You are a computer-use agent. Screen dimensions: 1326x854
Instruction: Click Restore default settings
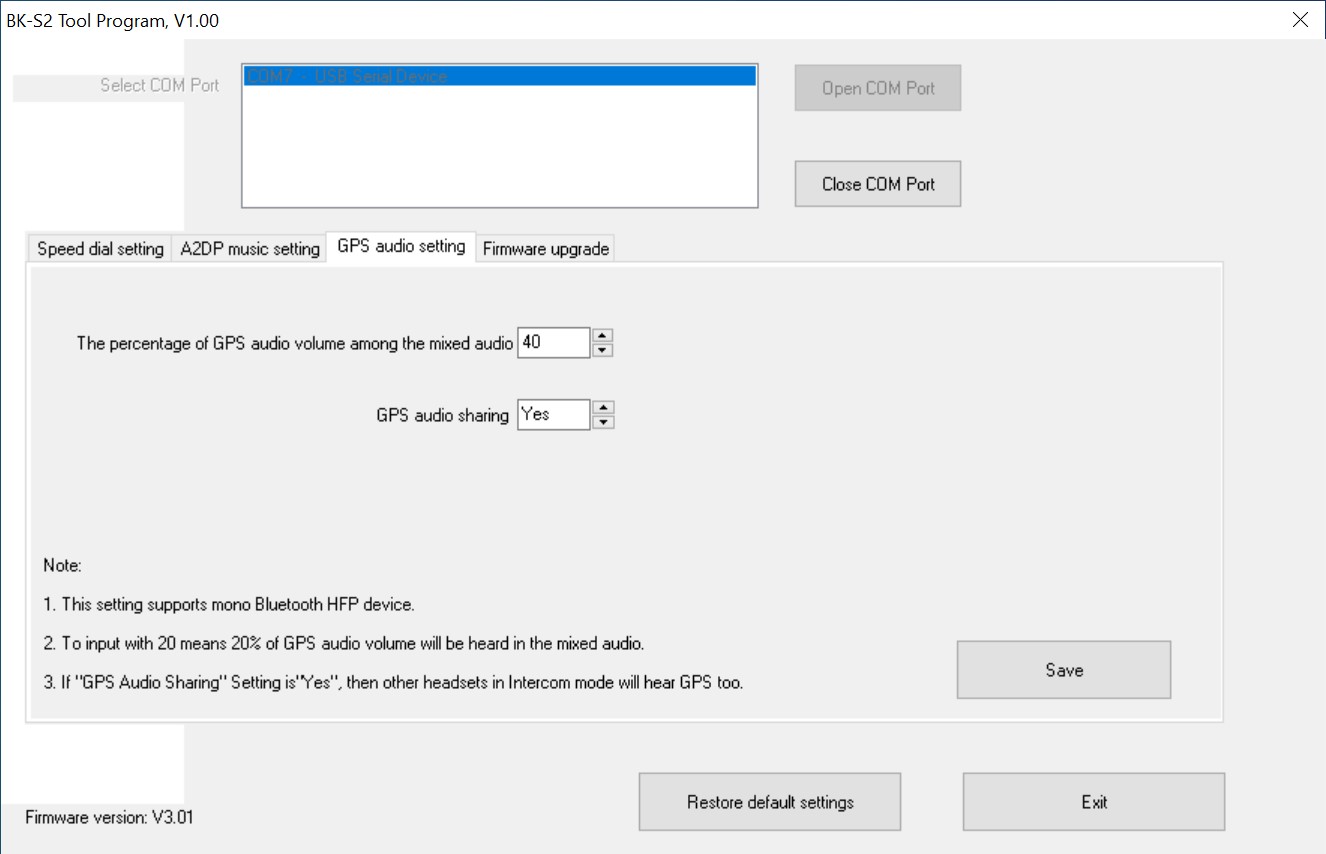point(769,802)
